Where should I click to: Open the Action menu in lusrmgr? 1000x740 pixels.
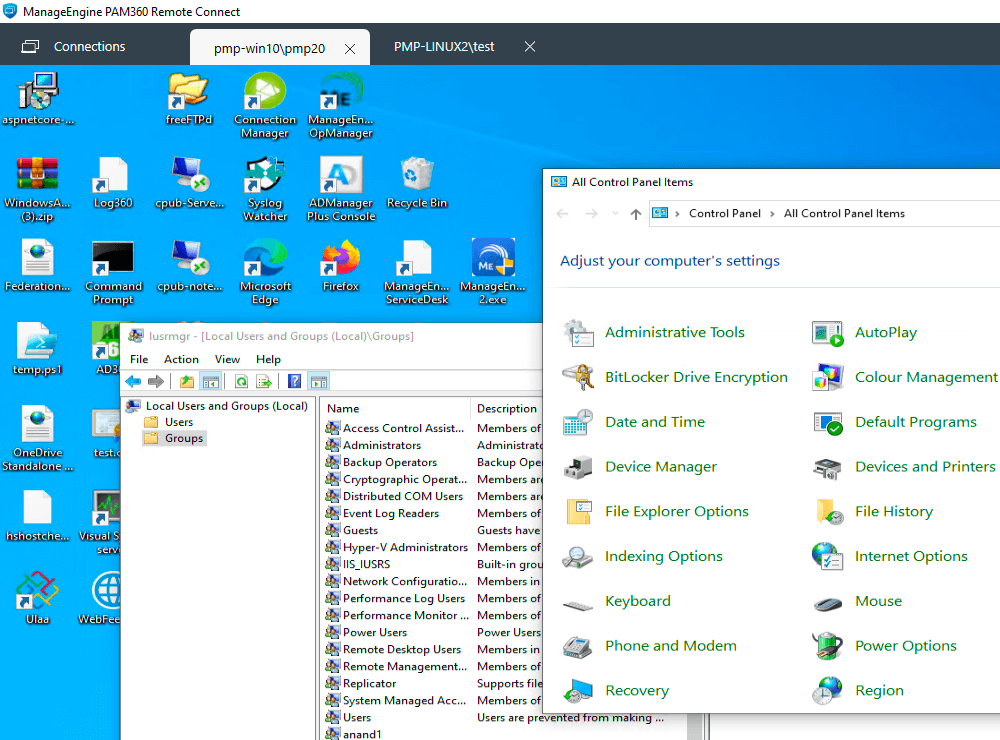click(x=181, y=359)
